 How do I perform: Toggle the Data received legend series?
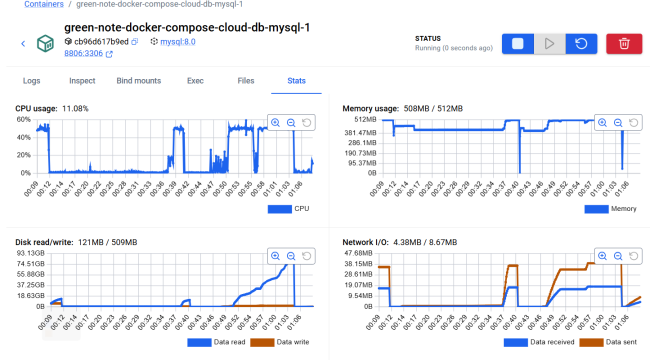click(539, 342)
